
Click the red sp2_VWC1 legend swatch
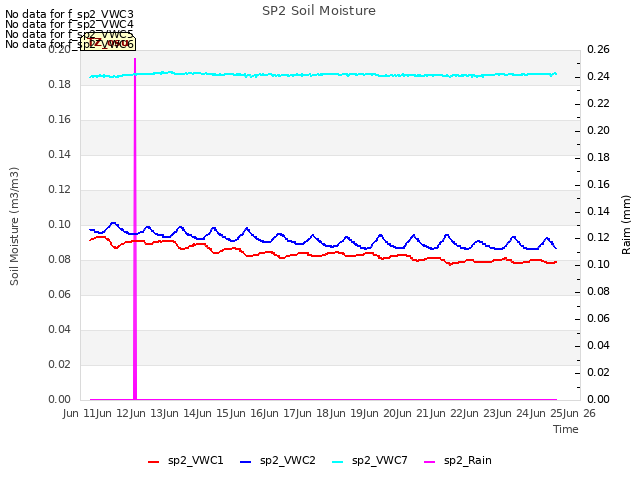[153, 462]
